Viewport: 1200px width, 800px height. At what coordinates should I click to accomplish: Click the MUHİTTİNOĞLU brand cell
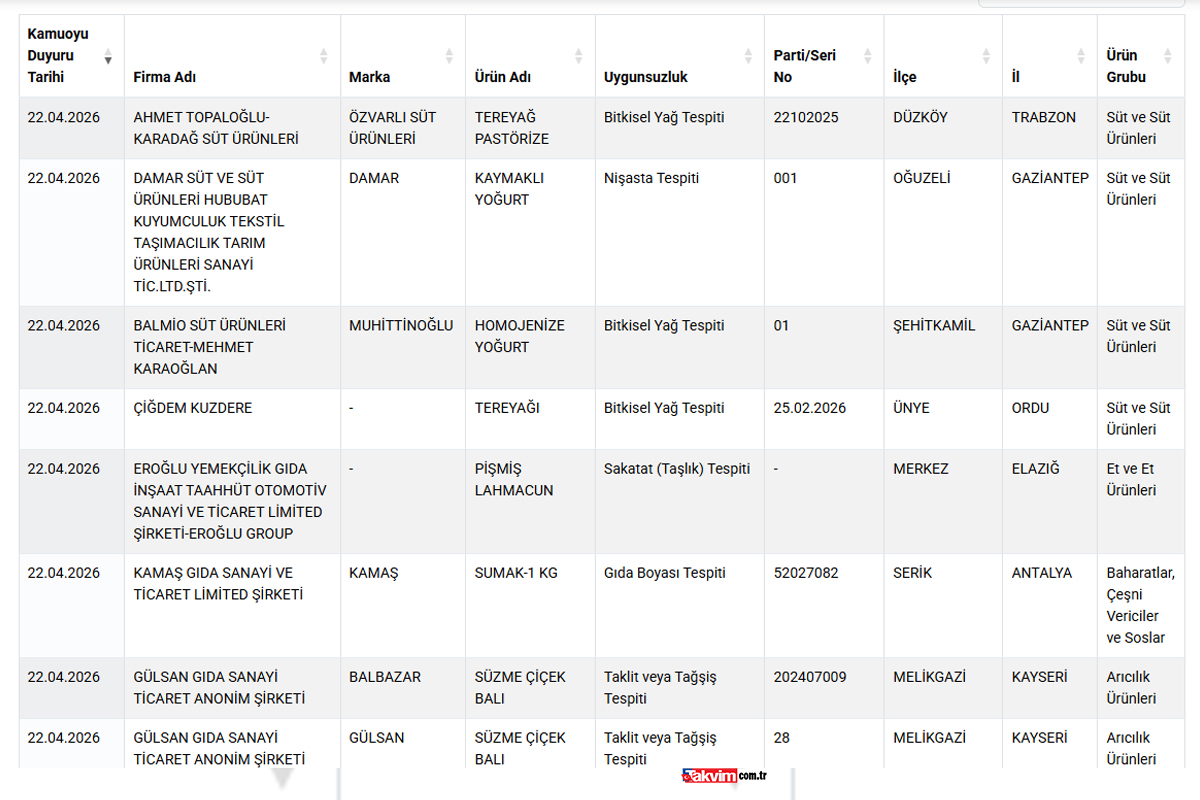click(x=401, y=326)
